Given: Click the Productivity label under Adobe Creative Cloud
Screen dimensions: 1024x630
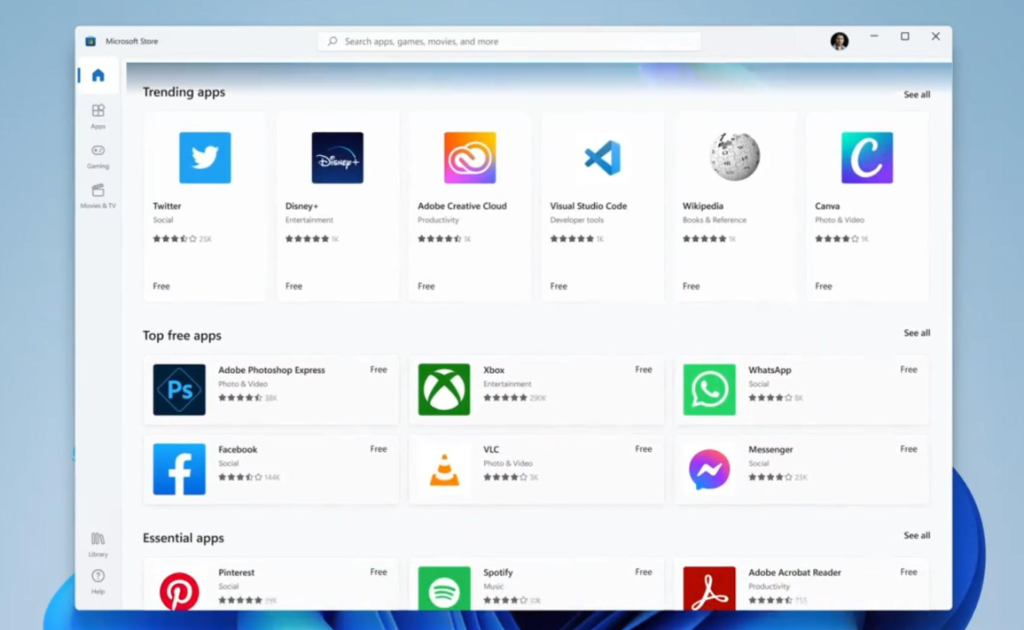Looking at the screenshot, I should pyautogui.click(x=438, y=220).
